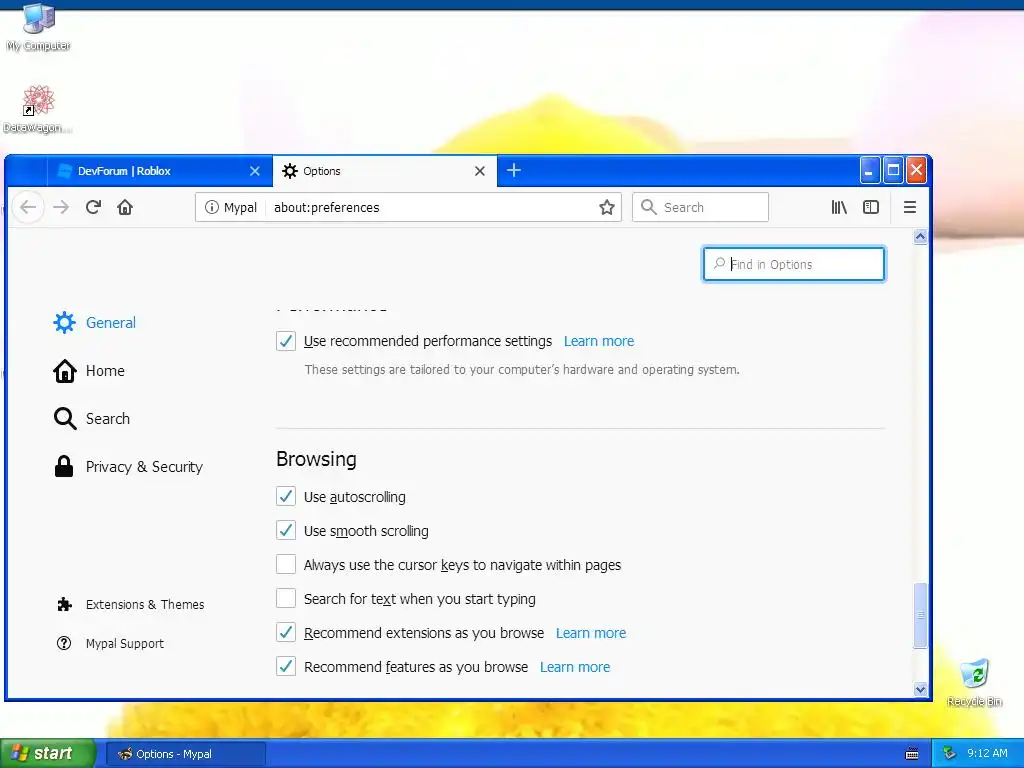The width and height of the screenshot is (1024, 768).
Task: Click the scrollbar down arrow
Action: point(920,690)
